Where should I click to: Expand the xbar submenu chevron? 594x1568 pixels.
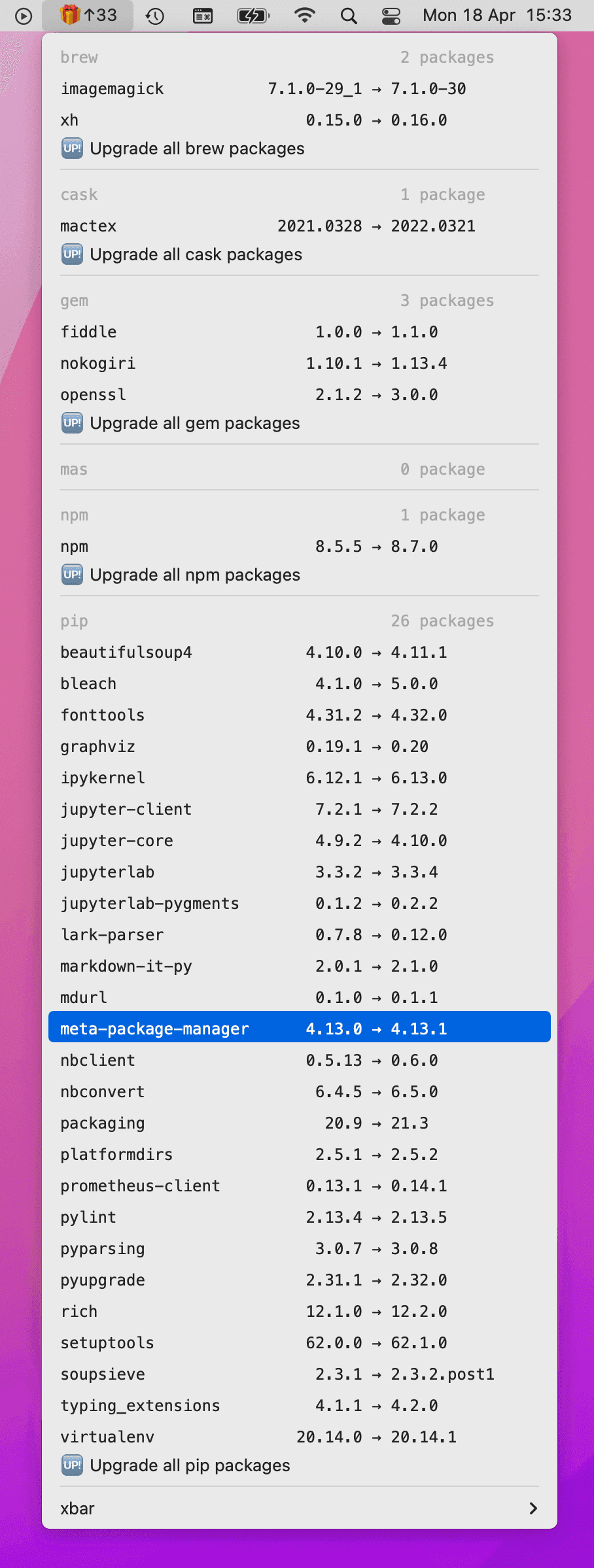pyautogui.click(x=533, y=1508)
